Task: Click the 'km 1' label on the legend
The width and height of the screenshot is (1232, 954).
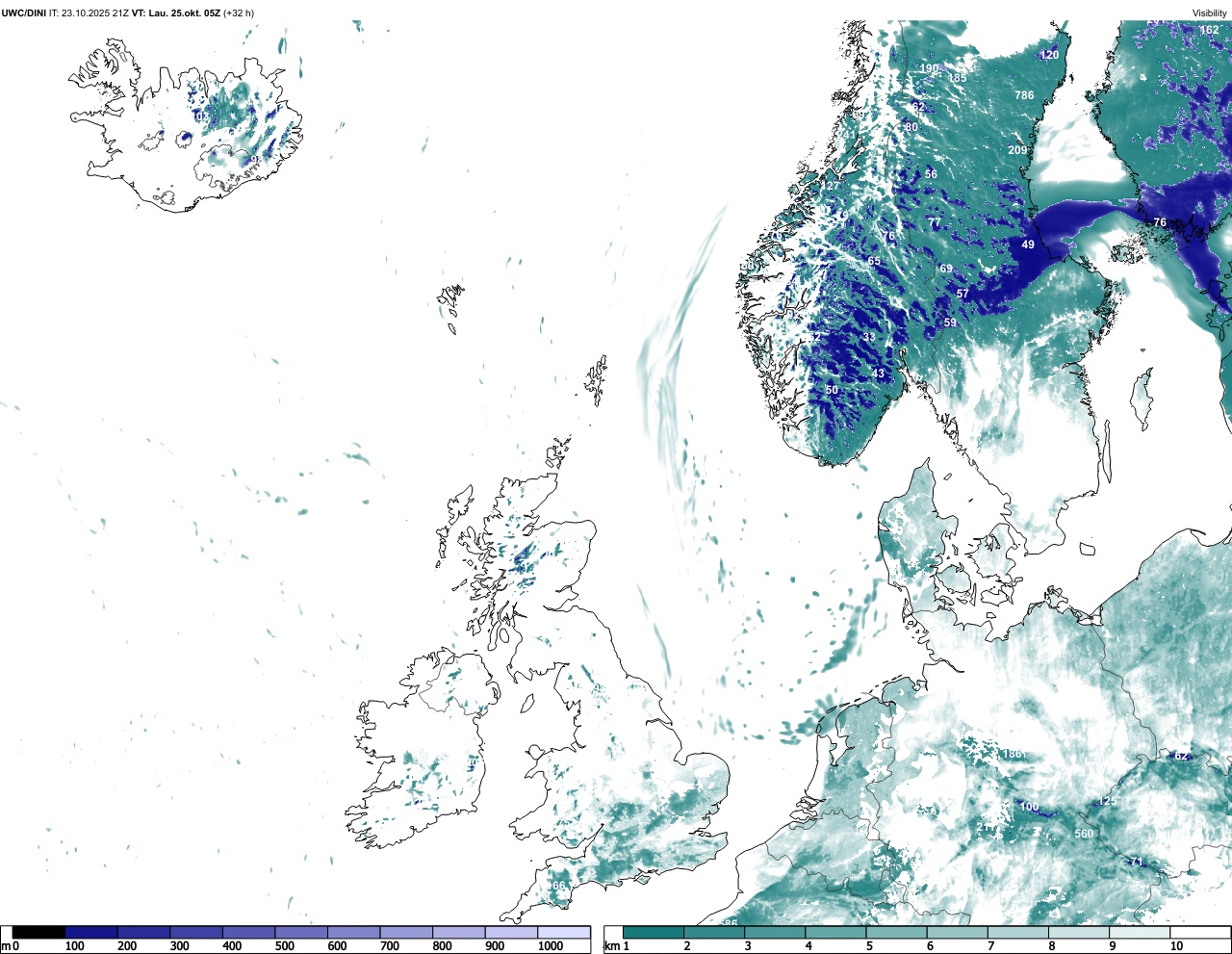Action: (x=617, y=946)
